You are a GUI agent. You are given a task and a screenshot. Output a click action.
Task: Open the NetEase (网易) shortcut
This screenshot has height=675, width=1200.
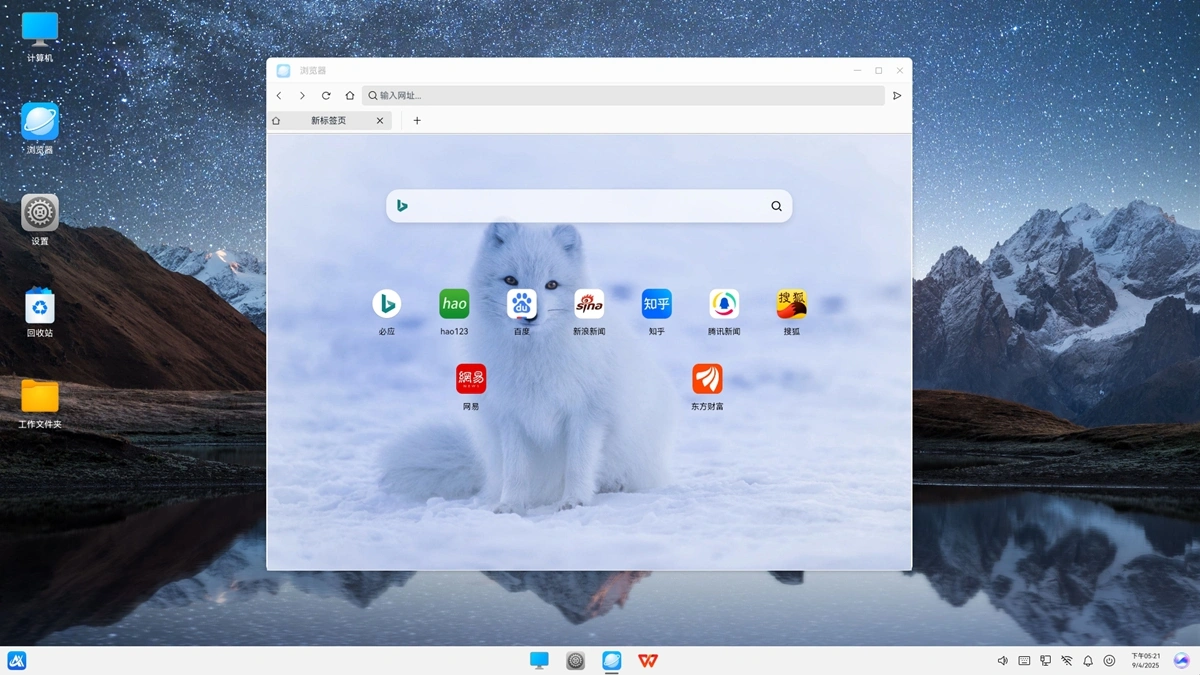pyautogui.click(x=471, y=379)
